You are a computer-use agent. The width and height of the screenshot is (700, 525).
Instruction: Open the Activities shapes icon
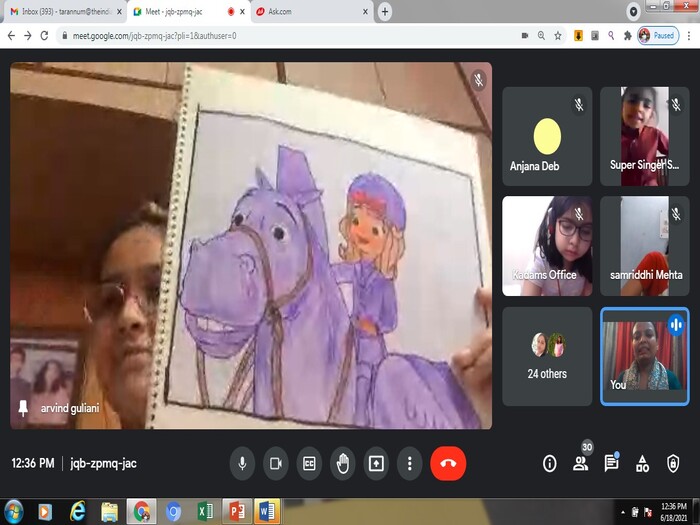[x=642, y=463]
